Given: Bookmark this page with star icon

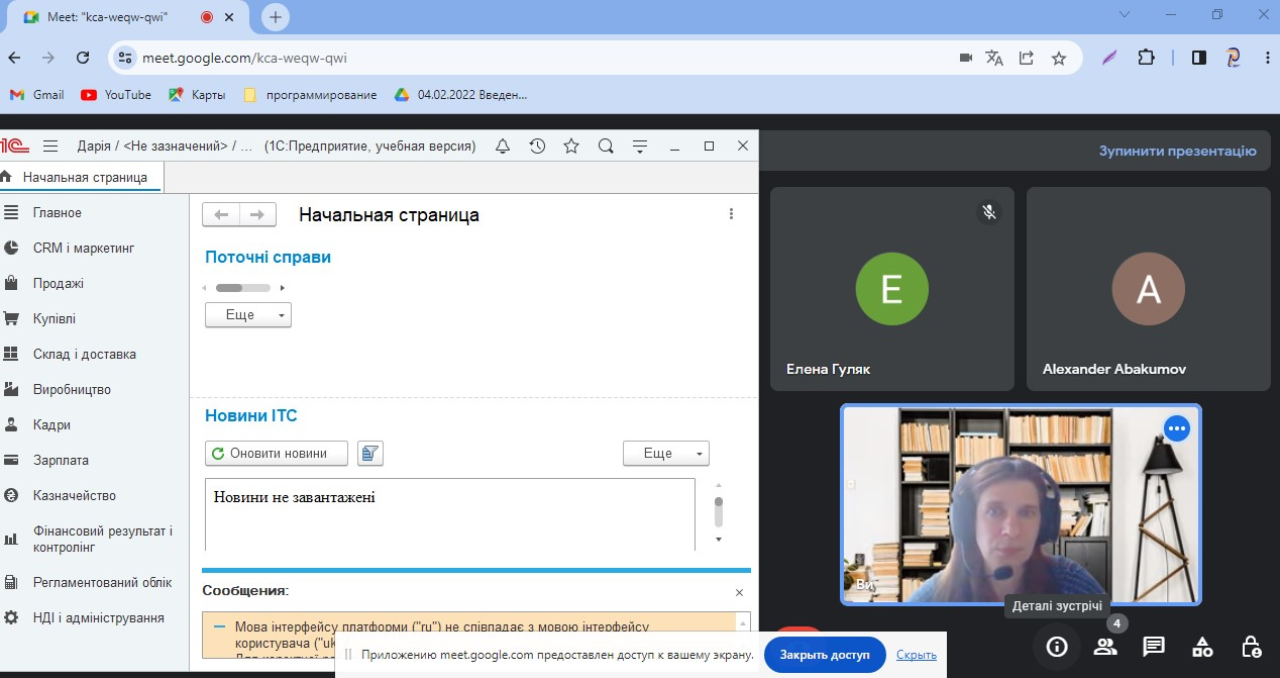Looking at the screenshot, I should coord(1059,58).
